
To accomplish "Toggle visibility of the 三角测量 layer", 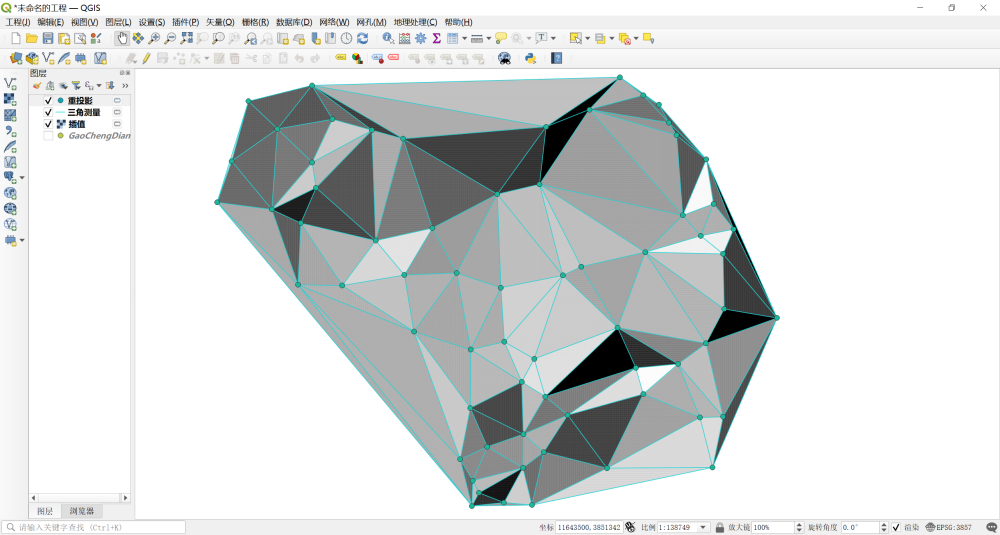I will click(x=48, y=112).
